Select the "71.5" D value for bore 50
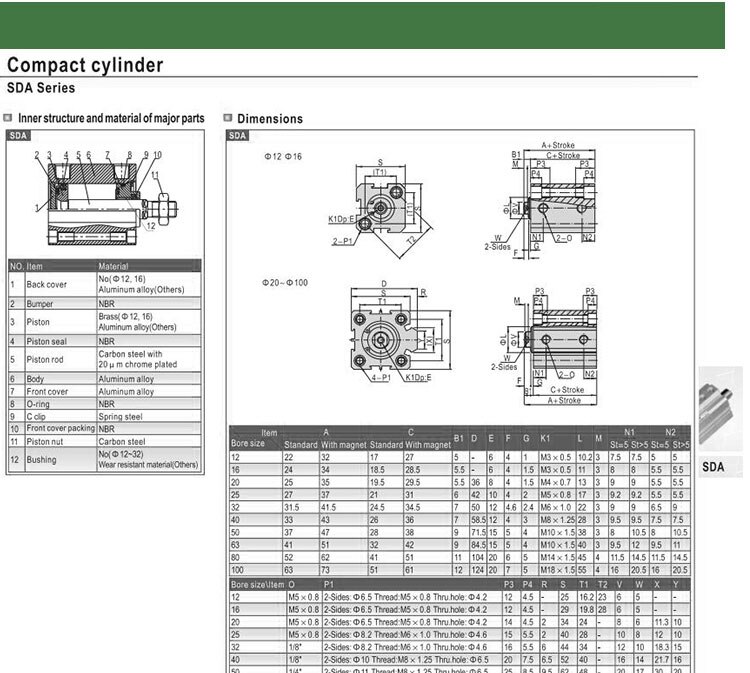The image size is (750, 673). pos(478,532)
